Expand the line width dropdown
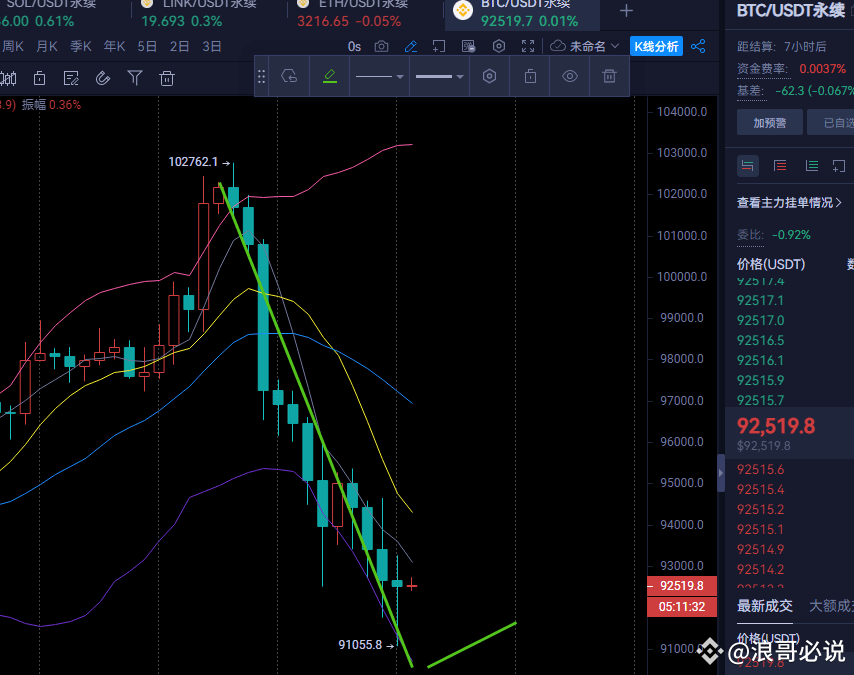The width and height of the screenshot is (854, 675). 442,76
